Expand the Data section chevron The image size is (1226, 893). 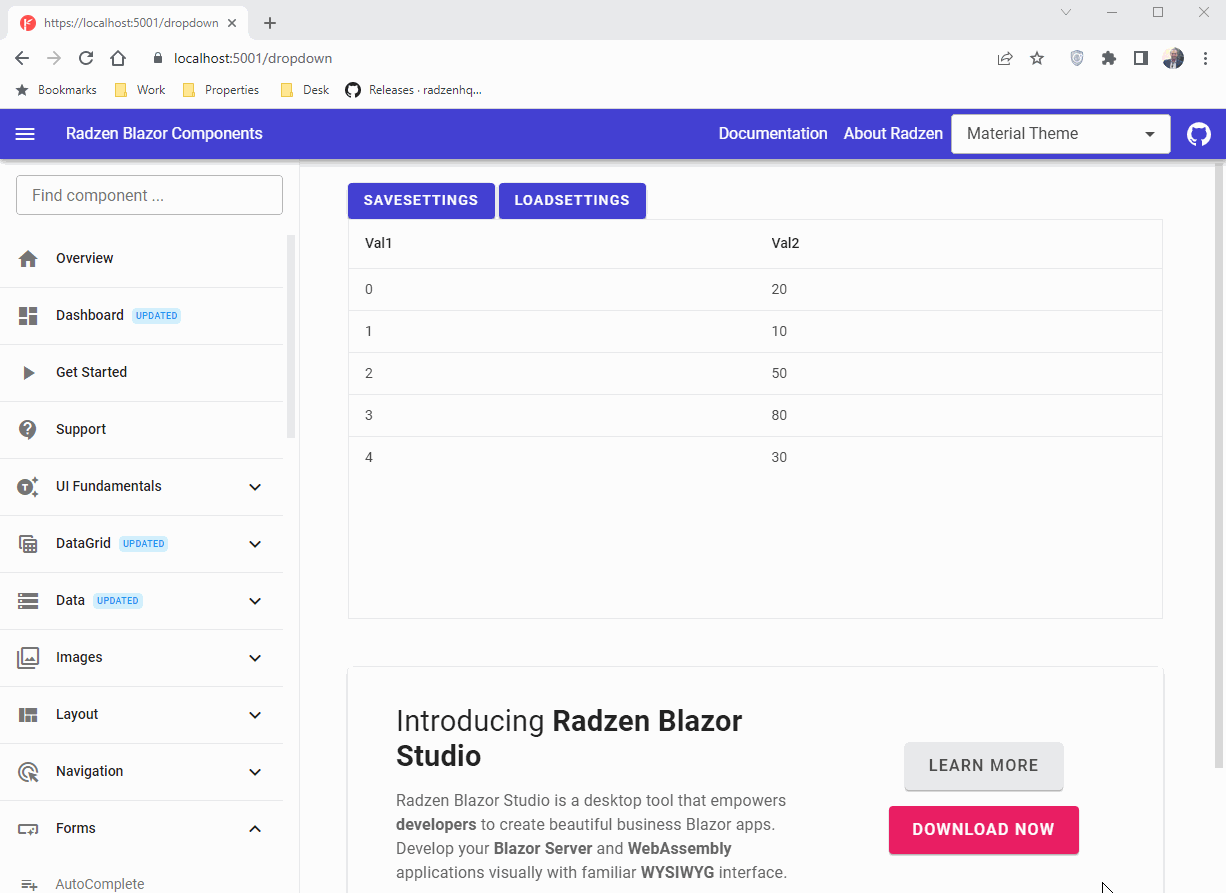[255, 601]
